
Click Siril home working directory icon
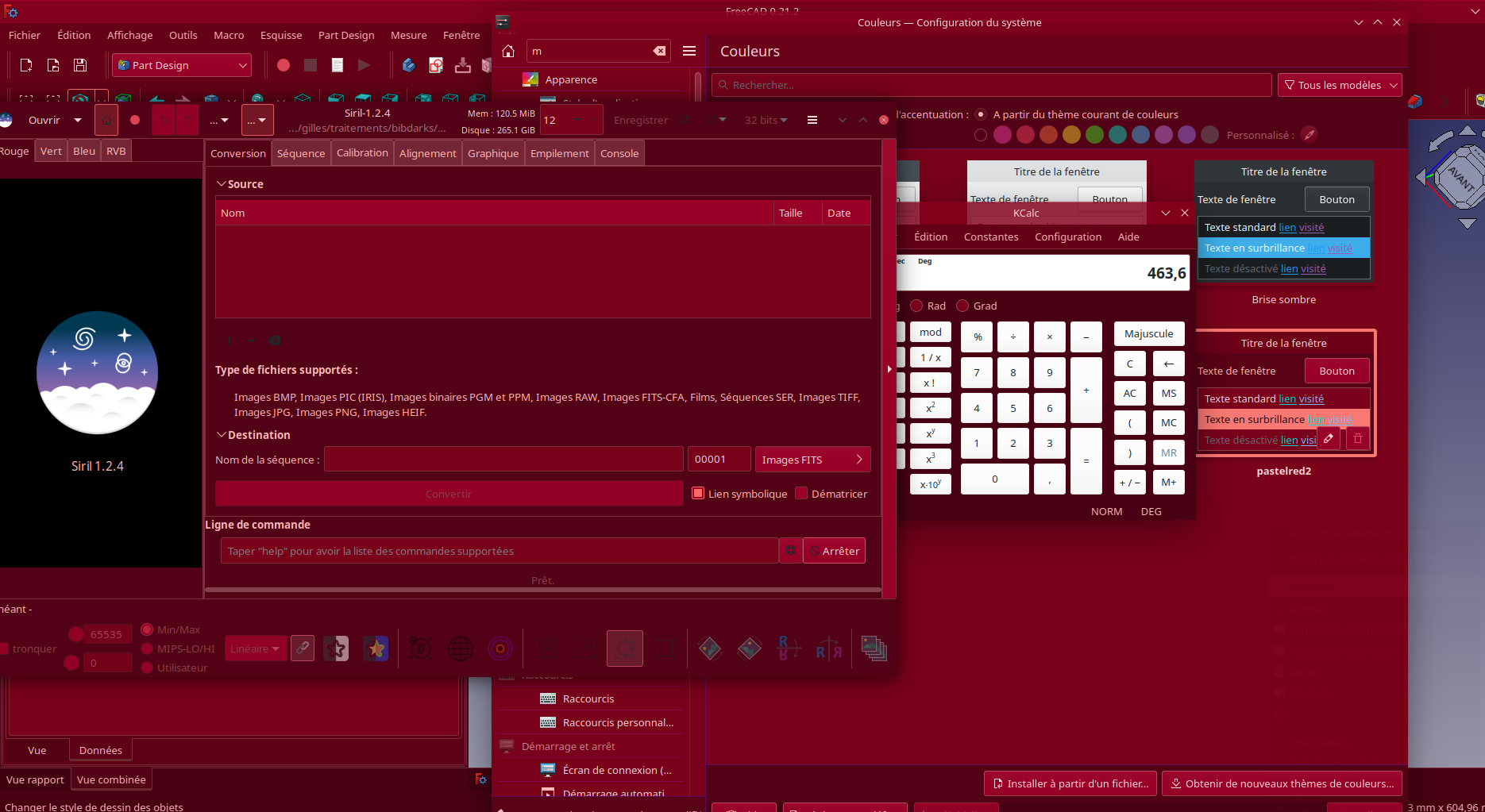click(x=106, y=120)
